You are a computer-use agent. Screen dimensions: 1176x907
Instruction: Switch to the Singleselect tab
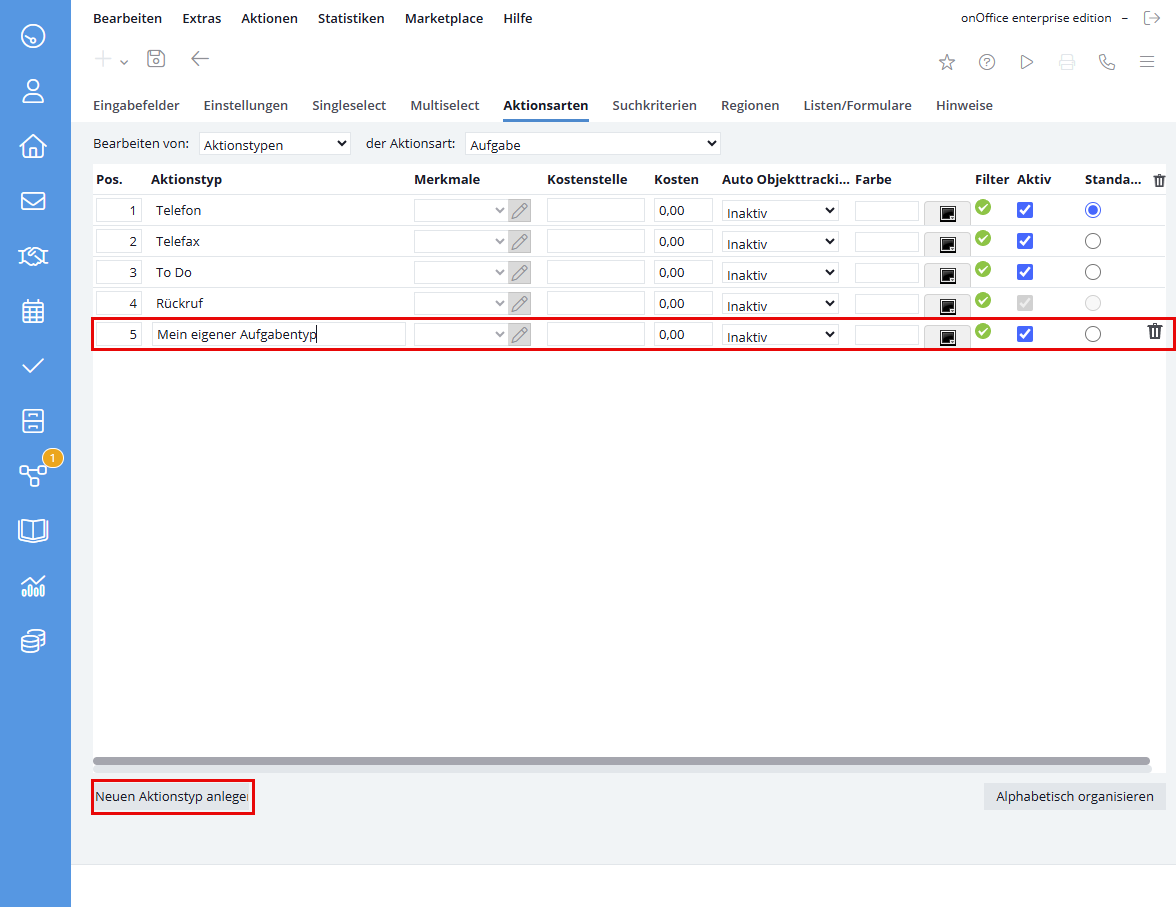pos(349,106)
